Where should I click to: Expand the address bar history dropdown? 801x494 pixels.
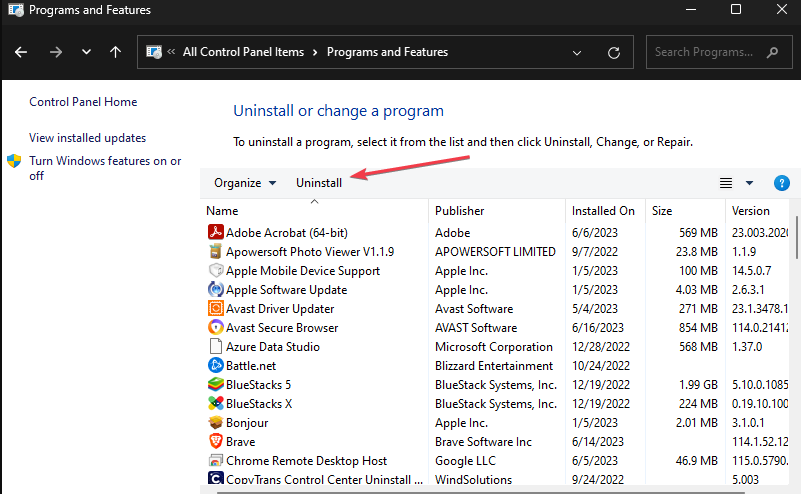(x=577, y=52)
